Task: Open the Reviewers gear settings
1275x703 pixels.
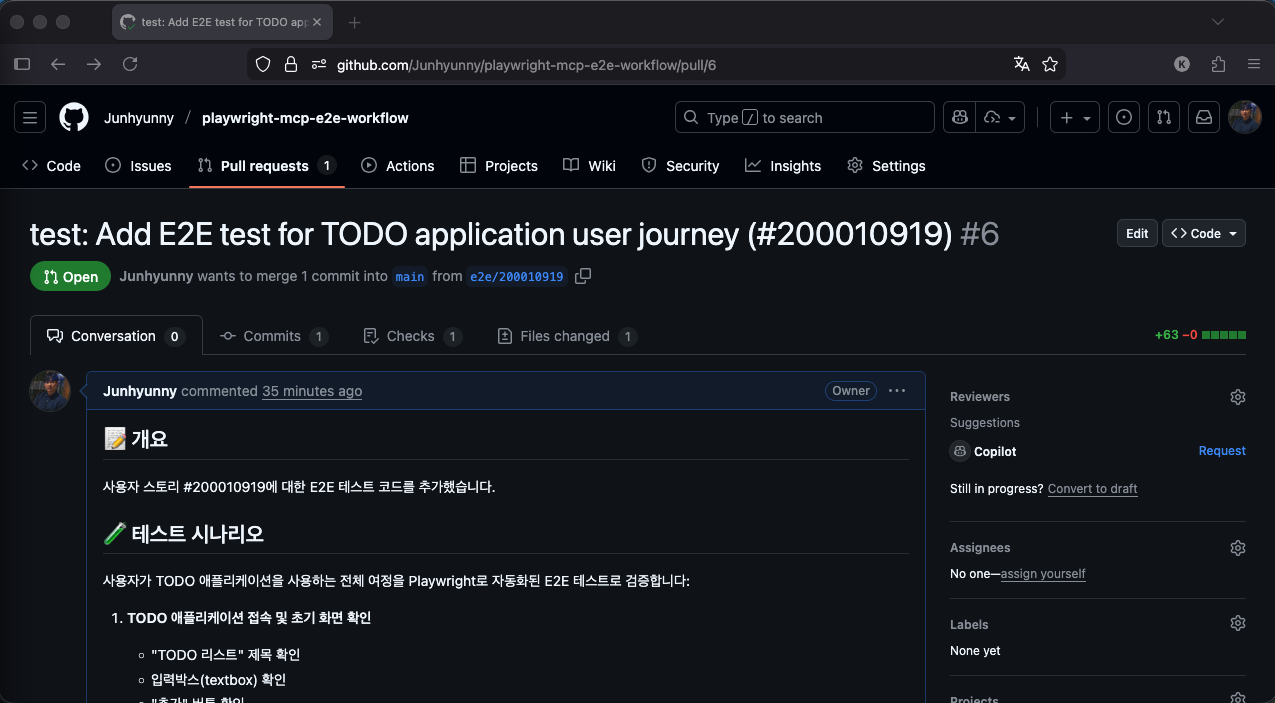Action: point(1238,397)
